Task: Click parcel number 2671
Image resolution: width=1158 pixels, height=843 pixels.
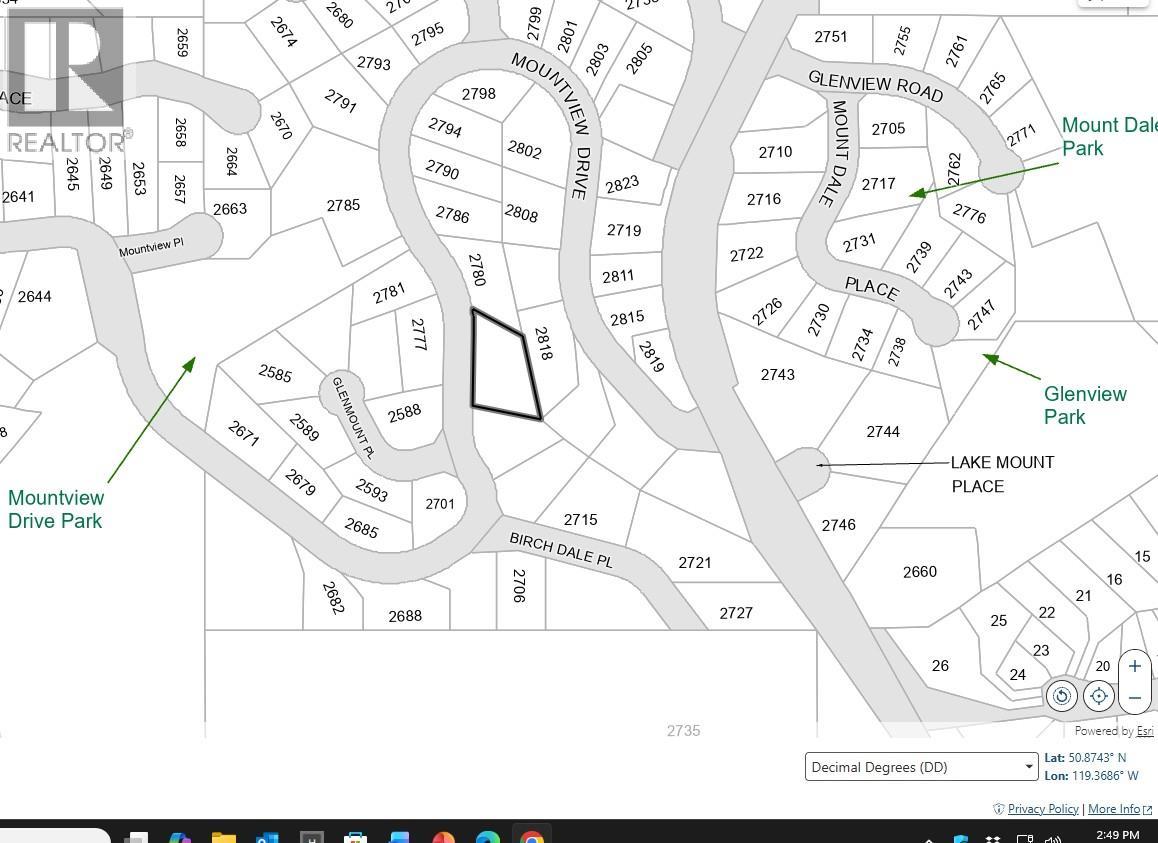Action: click(x=244, y=433)
